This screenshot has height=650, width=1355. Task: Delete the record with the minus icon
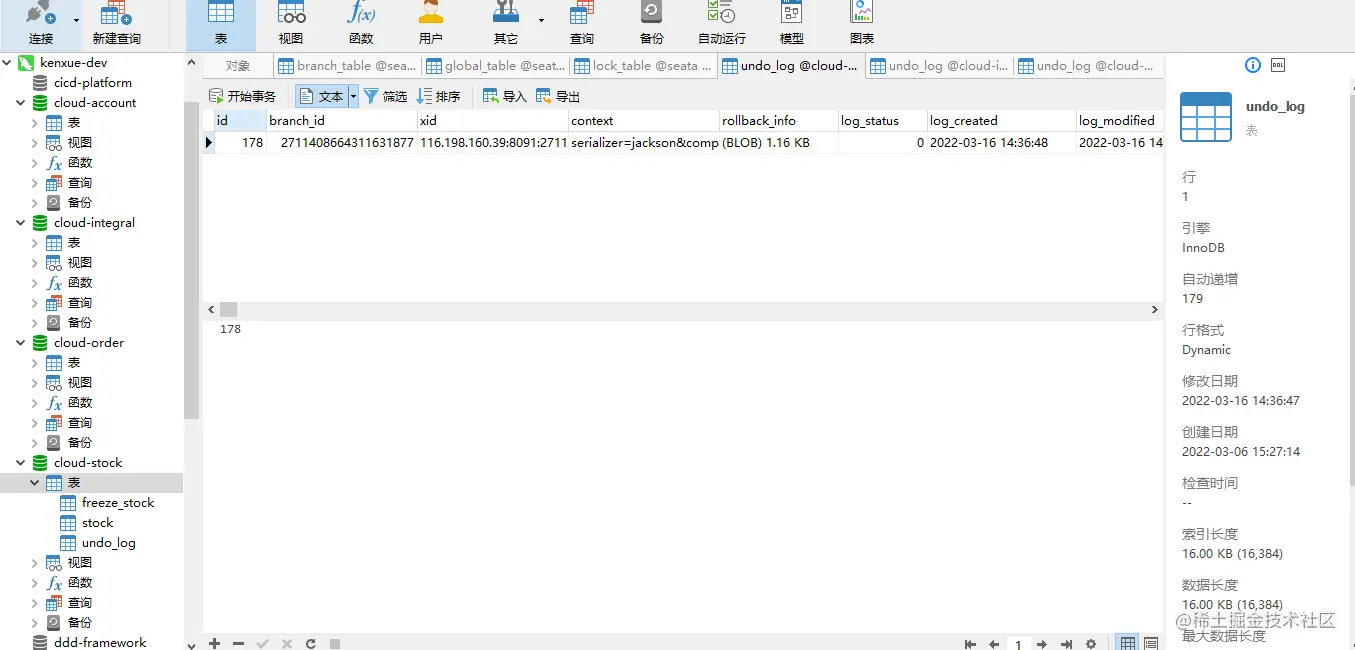point(238,643)
